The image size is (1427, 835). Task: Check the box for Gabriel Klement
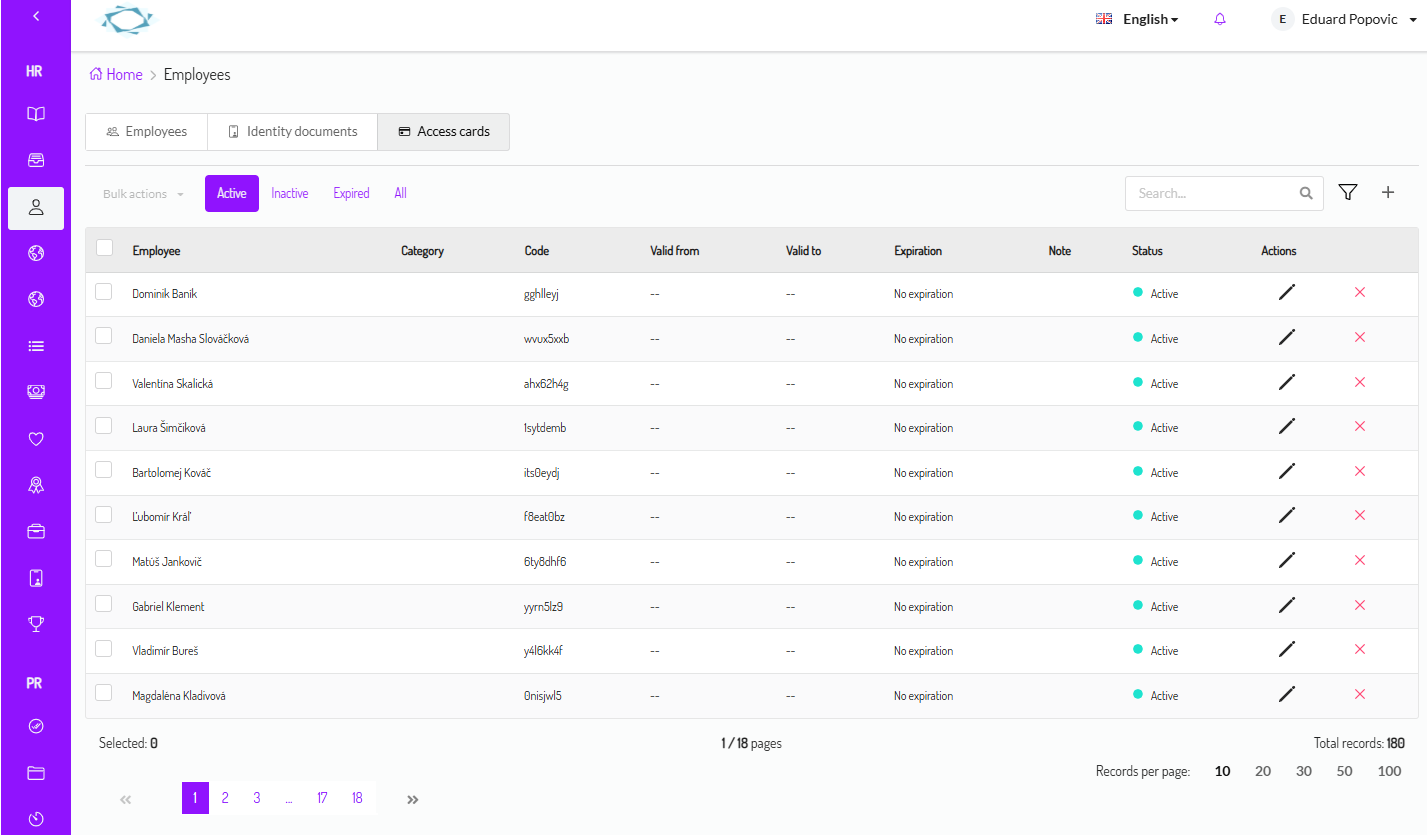click(x=104, y=604)
